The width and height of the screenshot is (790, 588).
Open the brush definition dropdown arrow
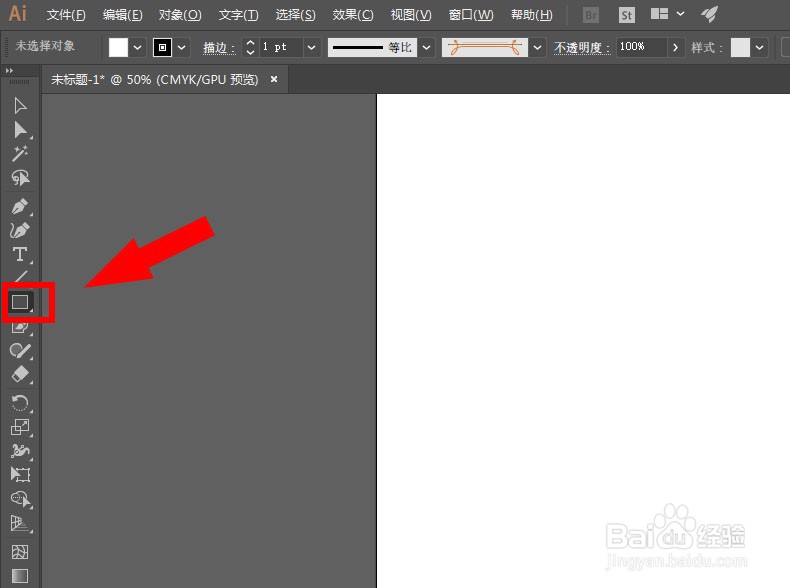coord(537,48)
